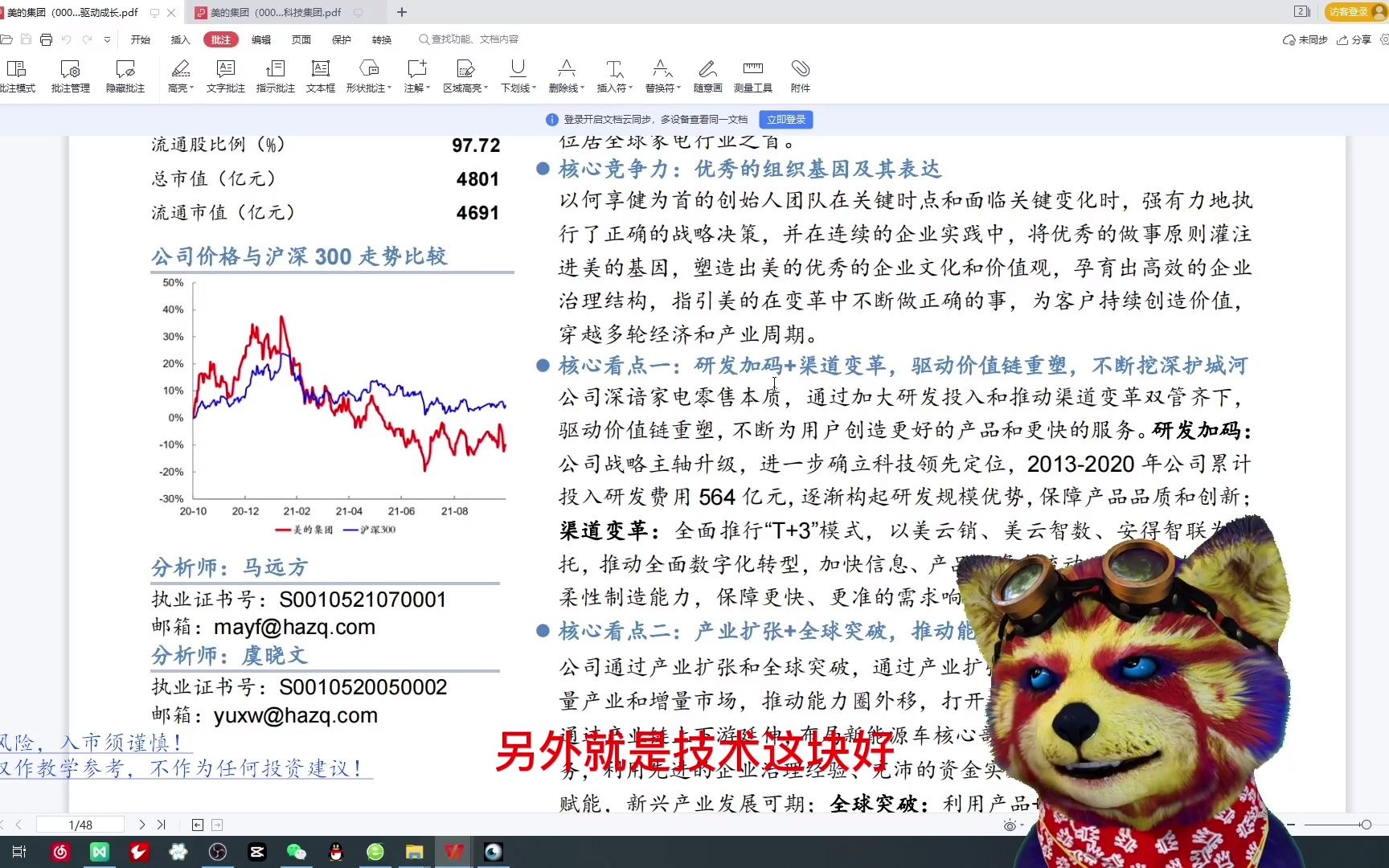
Task: Click the active 批注 tab
Action: click(x=221, y=39)
